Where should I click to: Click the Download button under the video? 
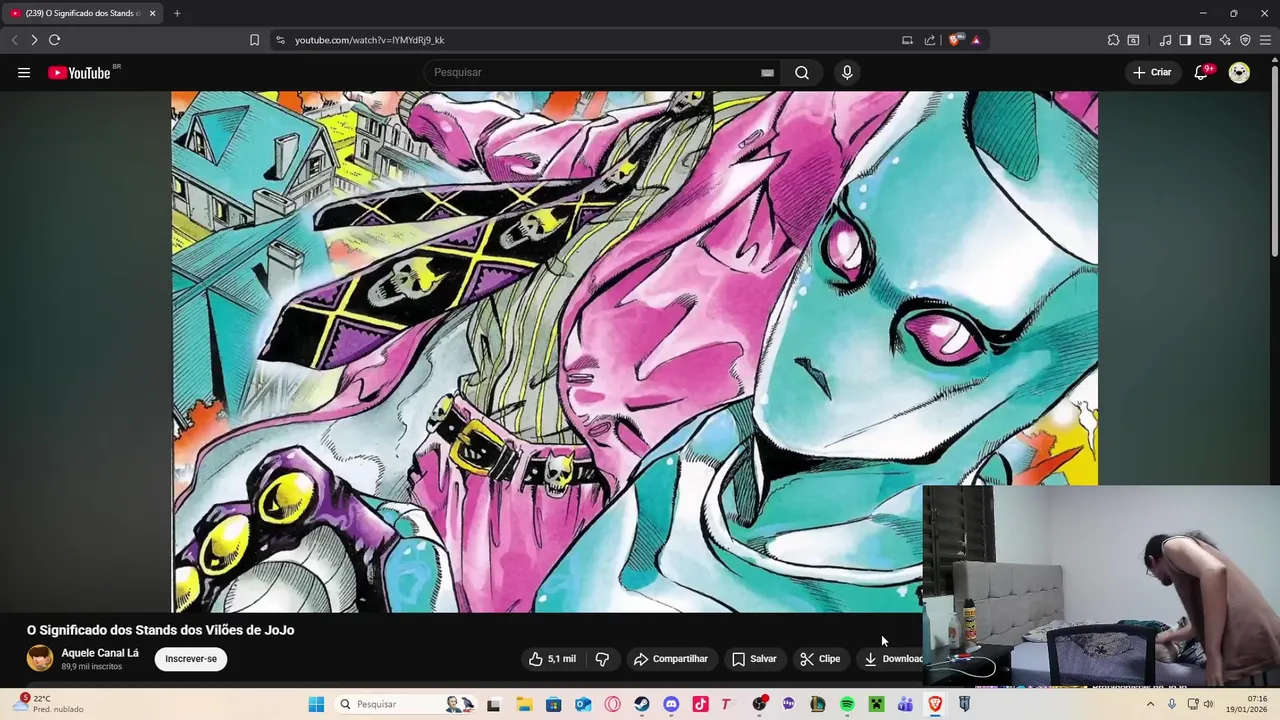coord(892,659)
